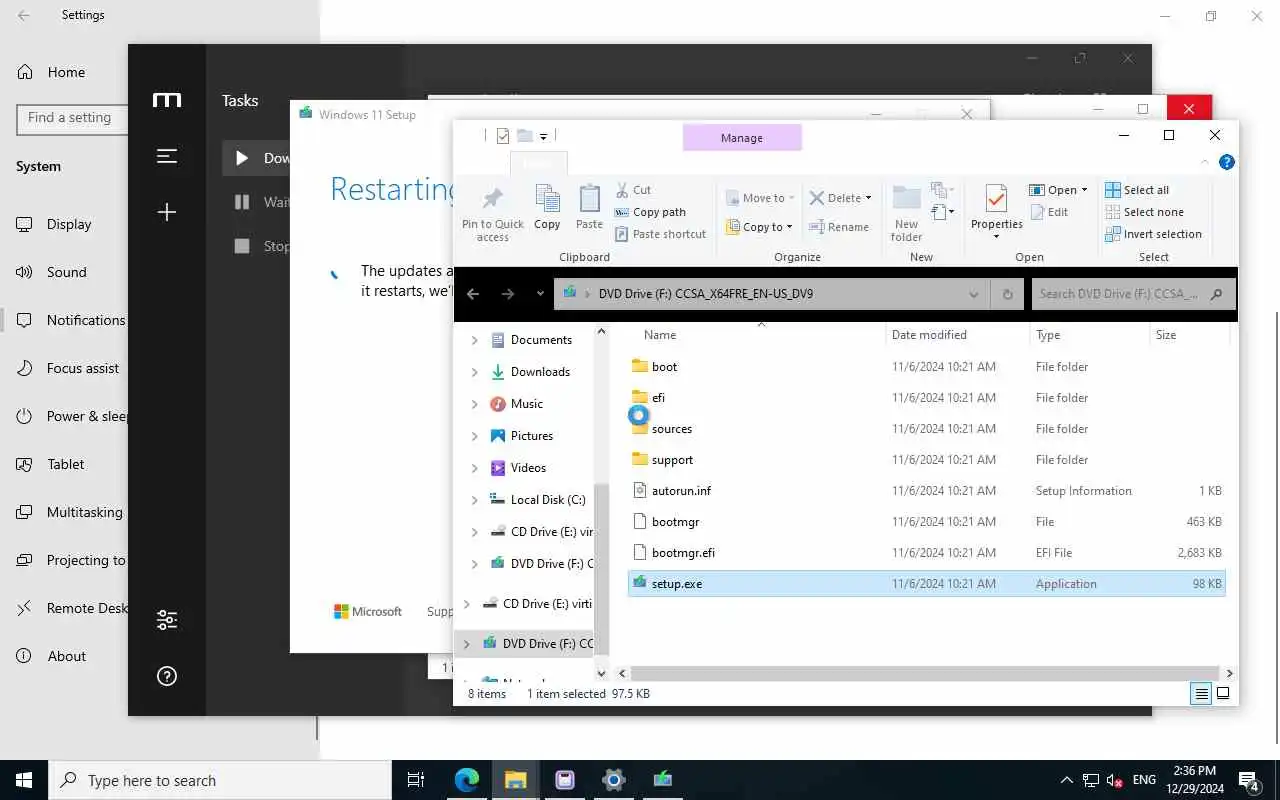Select Pictures in the navigation pane
The image size is (1280, 800).
(531, 436)
